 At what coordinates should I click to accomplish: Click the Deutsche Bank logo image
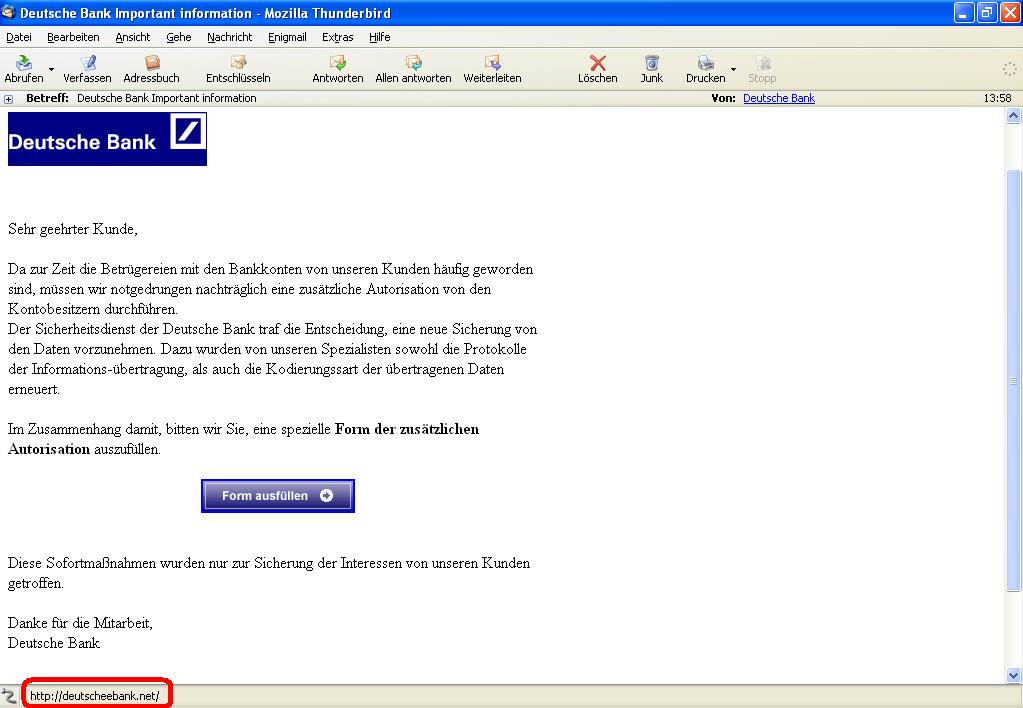[x=107, y=139]
